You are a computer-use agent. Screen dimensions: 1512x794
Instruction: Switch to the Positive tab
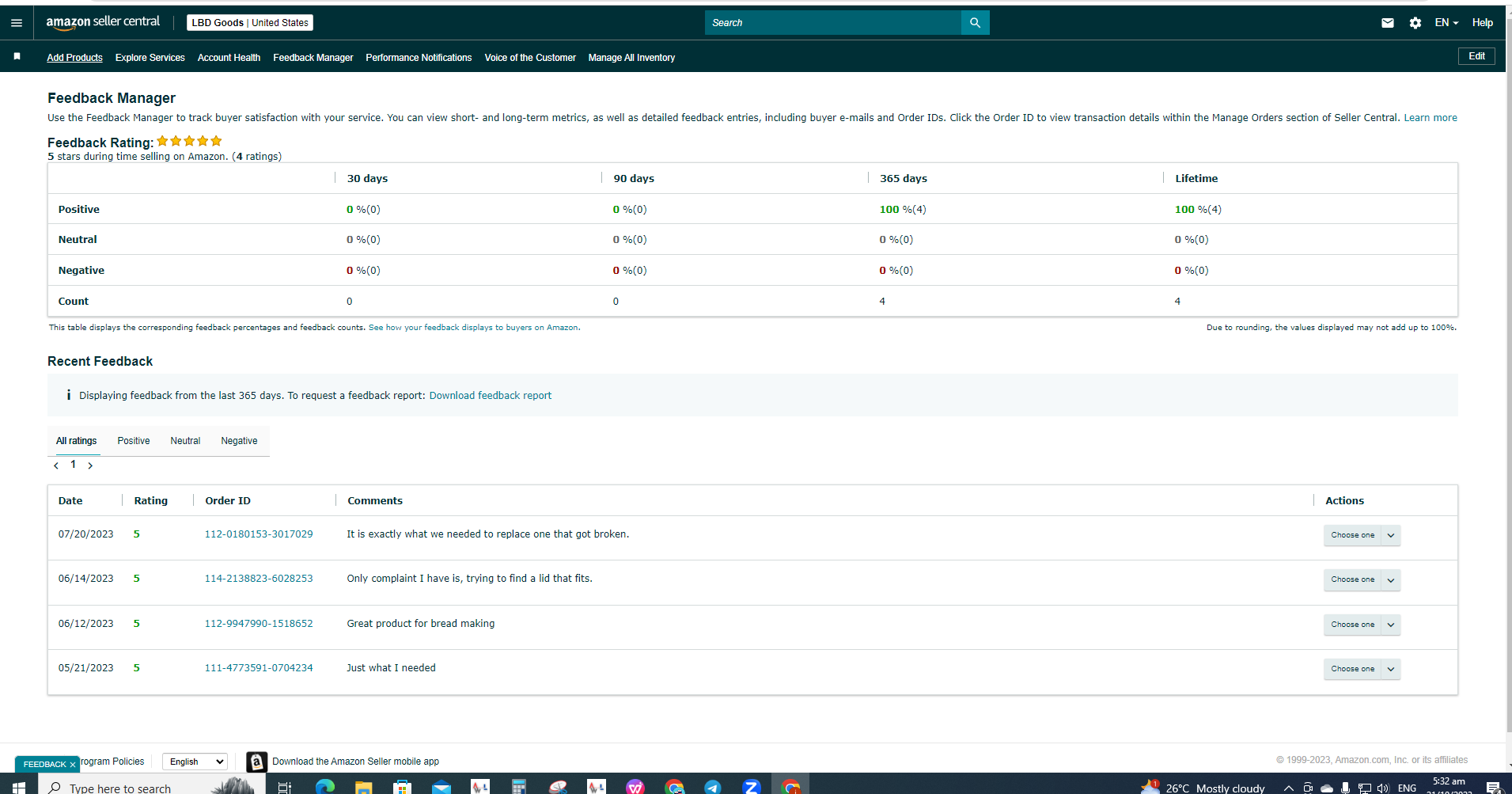coord(134,441)
